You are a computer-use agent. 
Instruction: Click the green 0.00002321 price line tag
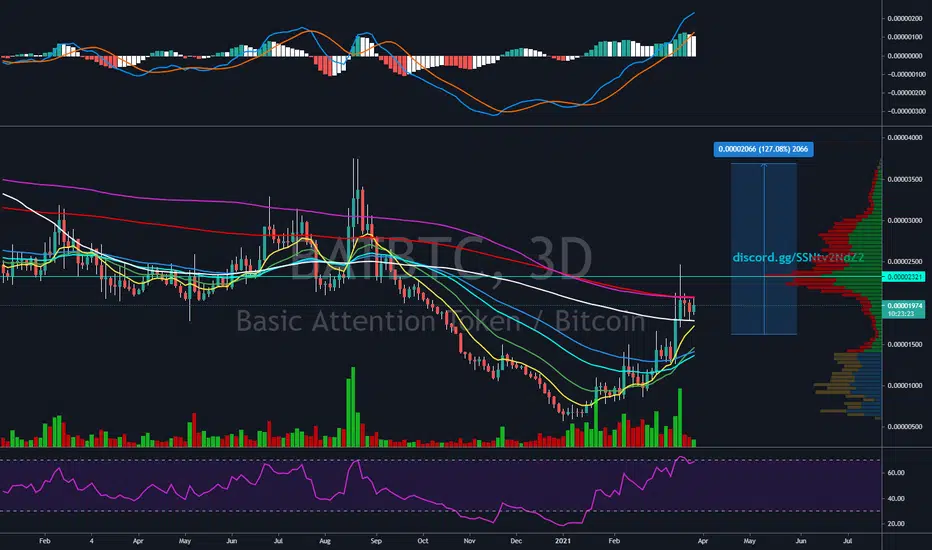[903, 277]
